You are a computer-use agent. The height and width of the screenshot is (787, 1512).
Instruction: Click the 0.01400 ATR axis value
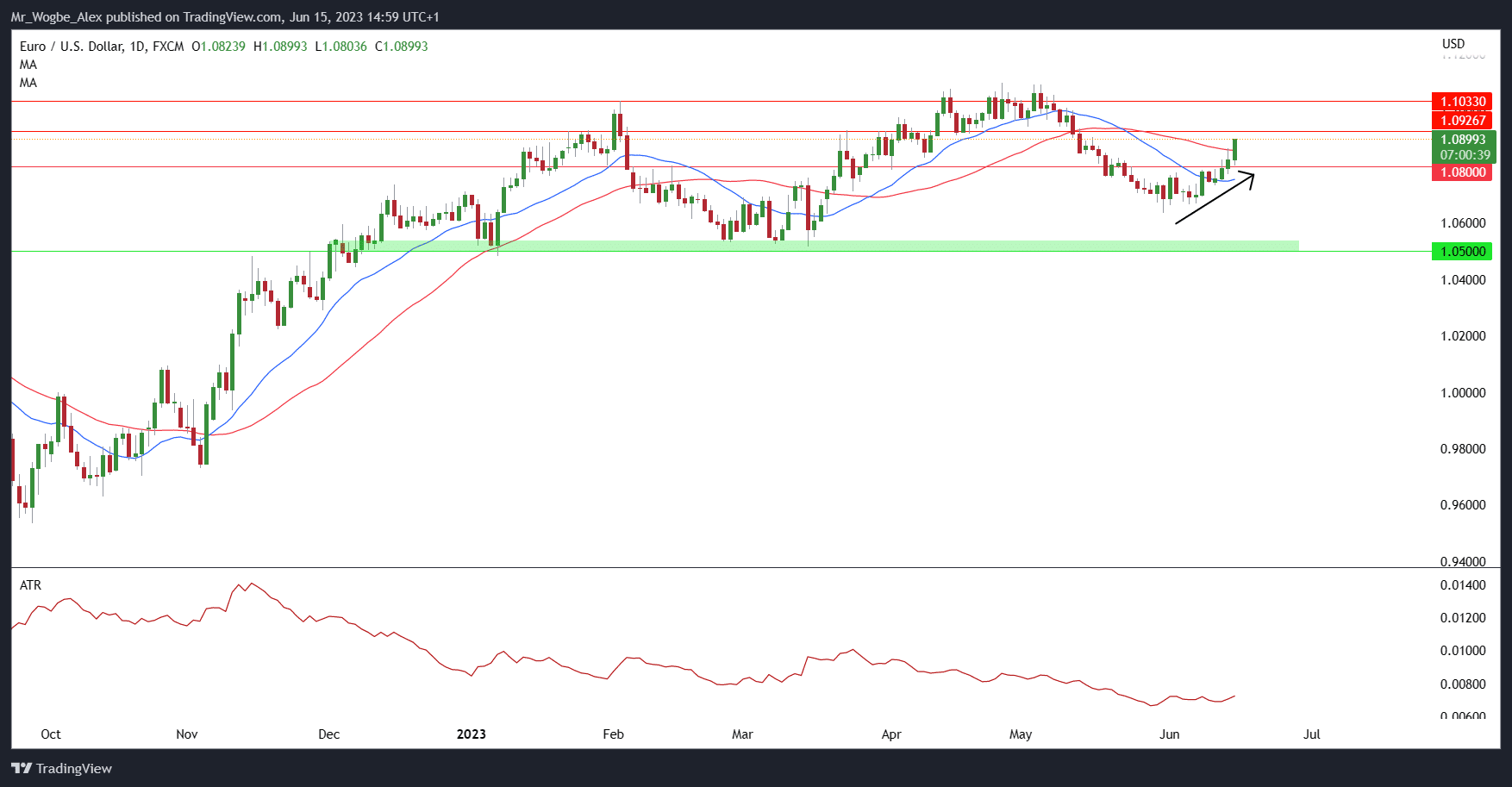[1463, 585]
